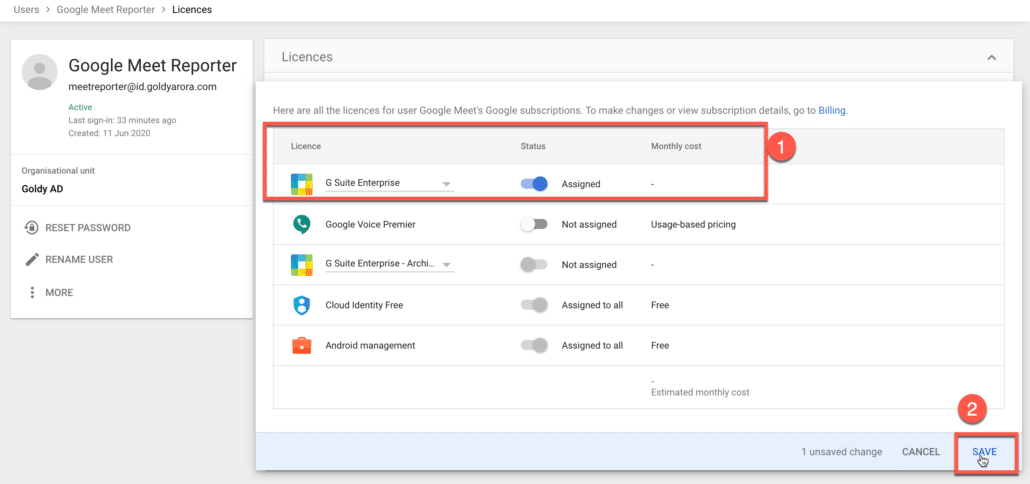Image resolution: width=1030 pixels, height=484 pixels.
Task: Click the Cloud Identity Free shield icon
Action: click(302, 305)
